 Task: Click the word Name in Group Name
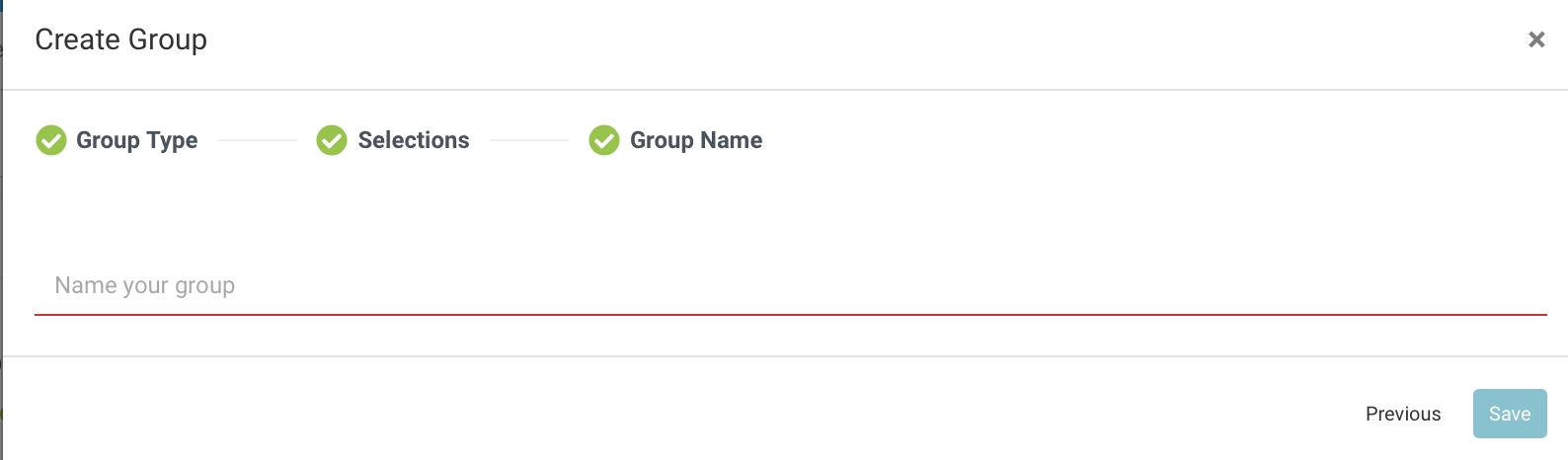tap(731, 140)
